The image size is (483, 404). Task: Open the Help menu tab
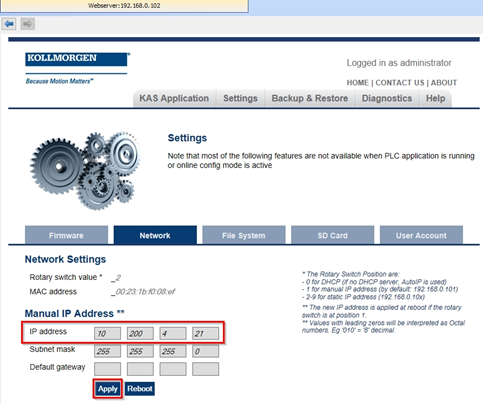tap(435, 99)
